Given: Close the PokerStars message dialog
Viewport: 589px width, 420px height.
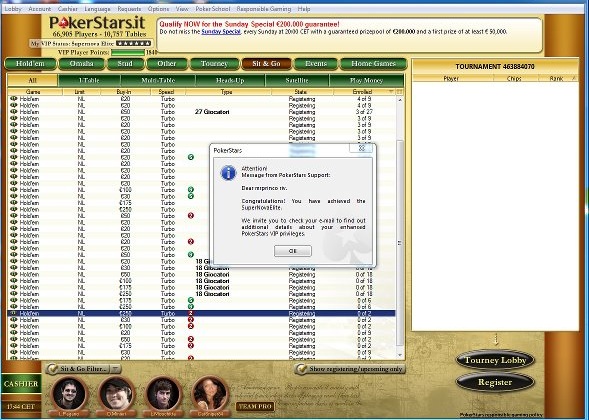Looking at the screenshot, I should (361, 148).
